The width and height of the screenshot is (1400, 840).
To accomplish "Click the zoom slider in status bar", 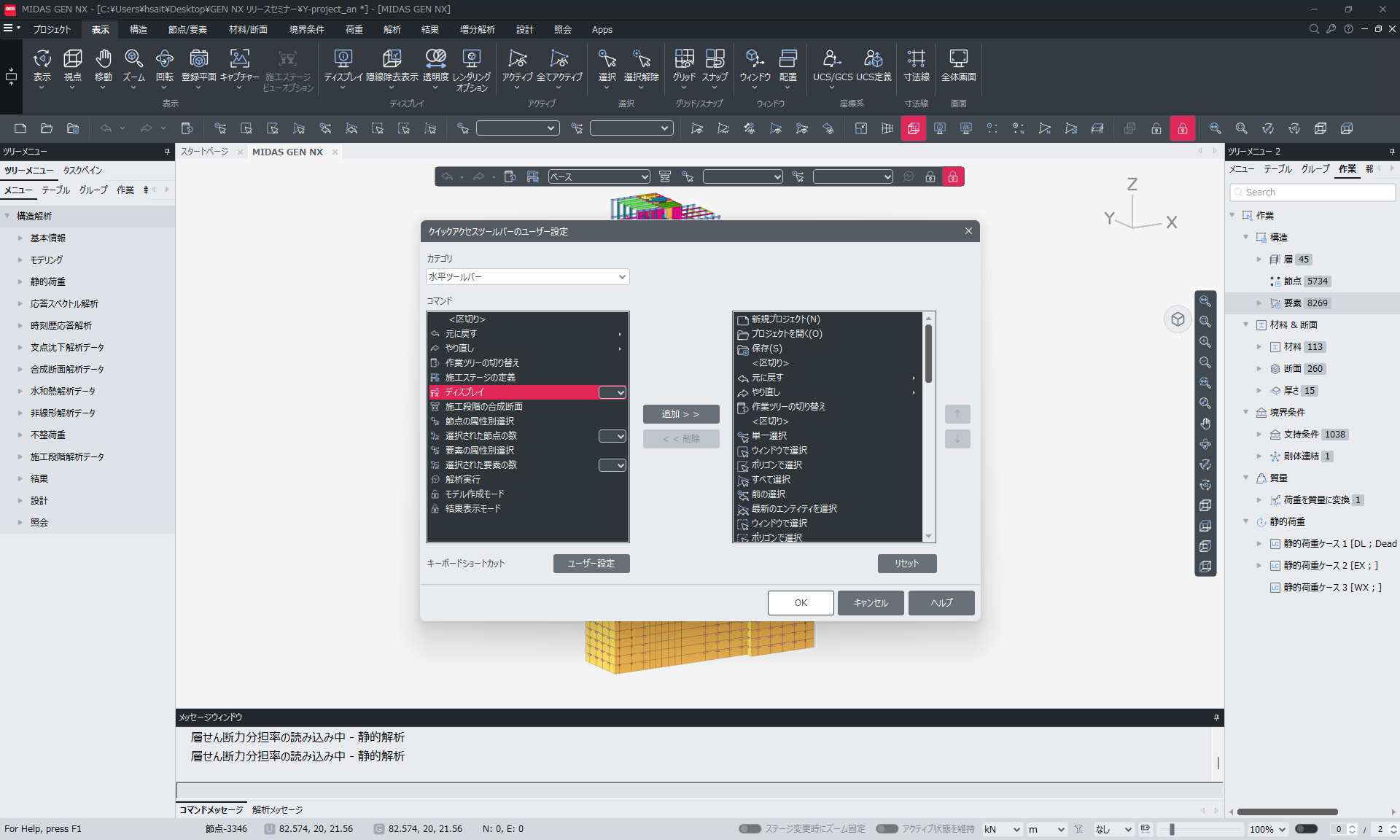I will [x=1201, y=829].
